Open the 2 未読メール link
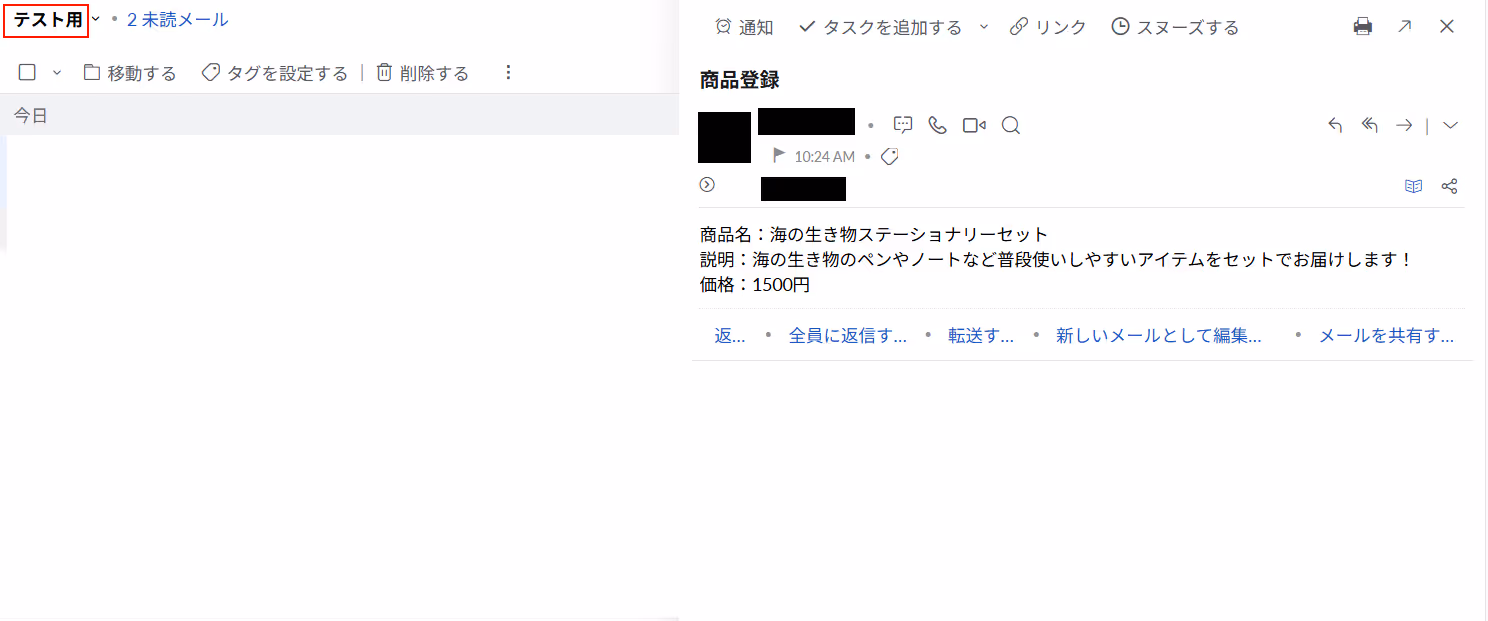 (177, 19)
